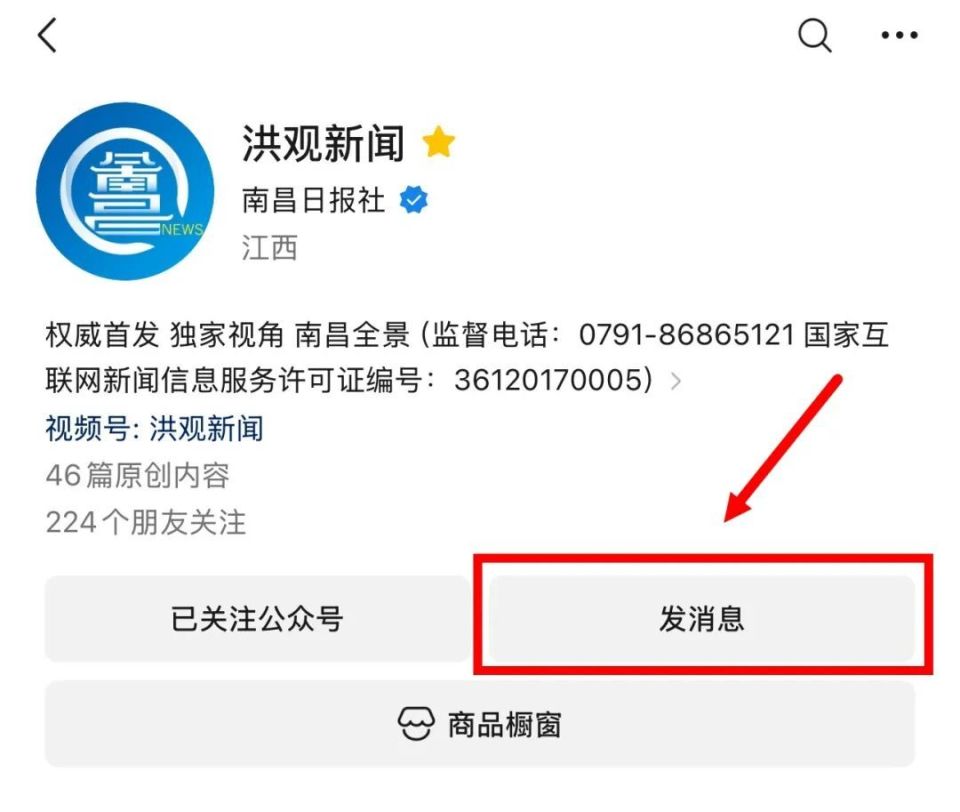Open the 商品橱窗 button
Image resolution: width=960 pixels, height=812 pixels.
(x=480, y=724)
